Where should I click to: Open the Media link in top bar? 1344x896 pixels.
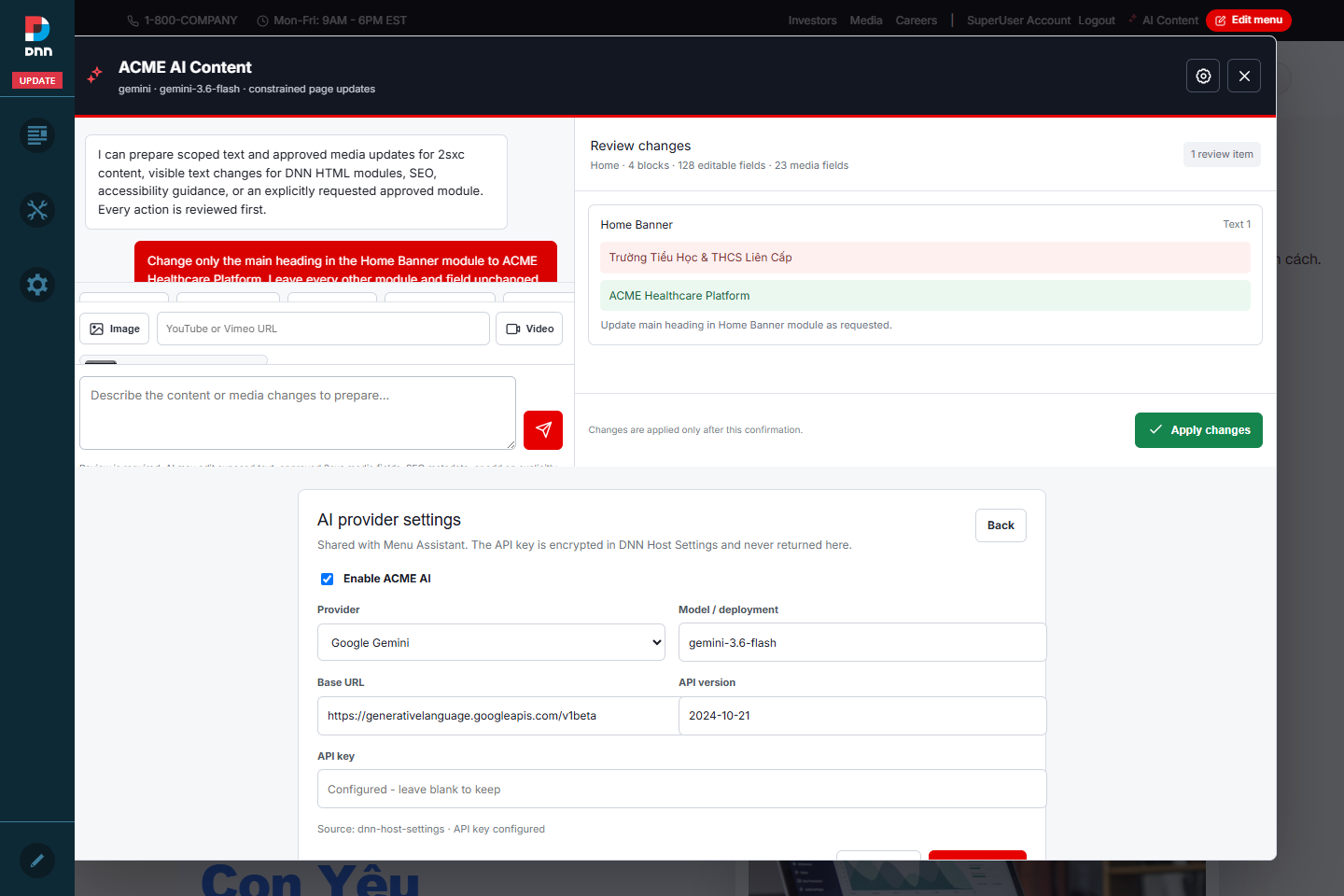point(866,21)
